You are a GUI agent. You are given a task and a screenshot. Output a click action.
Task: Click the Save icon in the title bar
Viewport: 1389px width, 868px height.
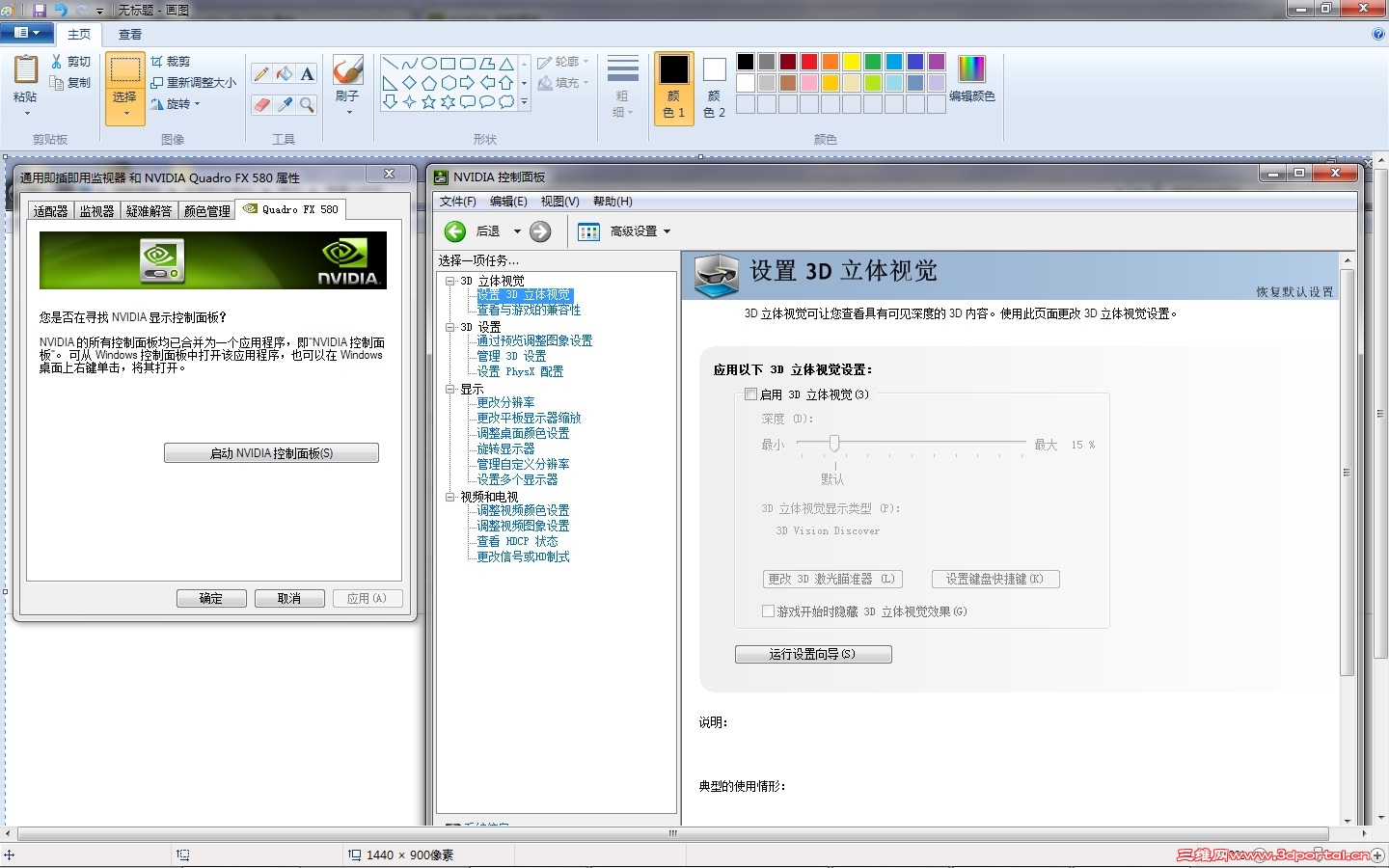pyautogui.click(x=40, y=10)
